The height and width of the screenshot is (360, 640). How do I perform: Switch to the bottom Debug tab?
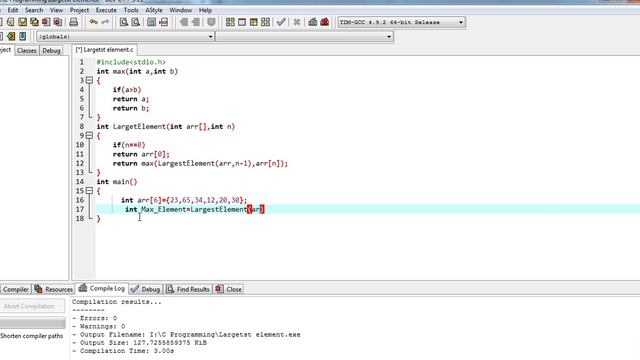(x=146, y=289)
